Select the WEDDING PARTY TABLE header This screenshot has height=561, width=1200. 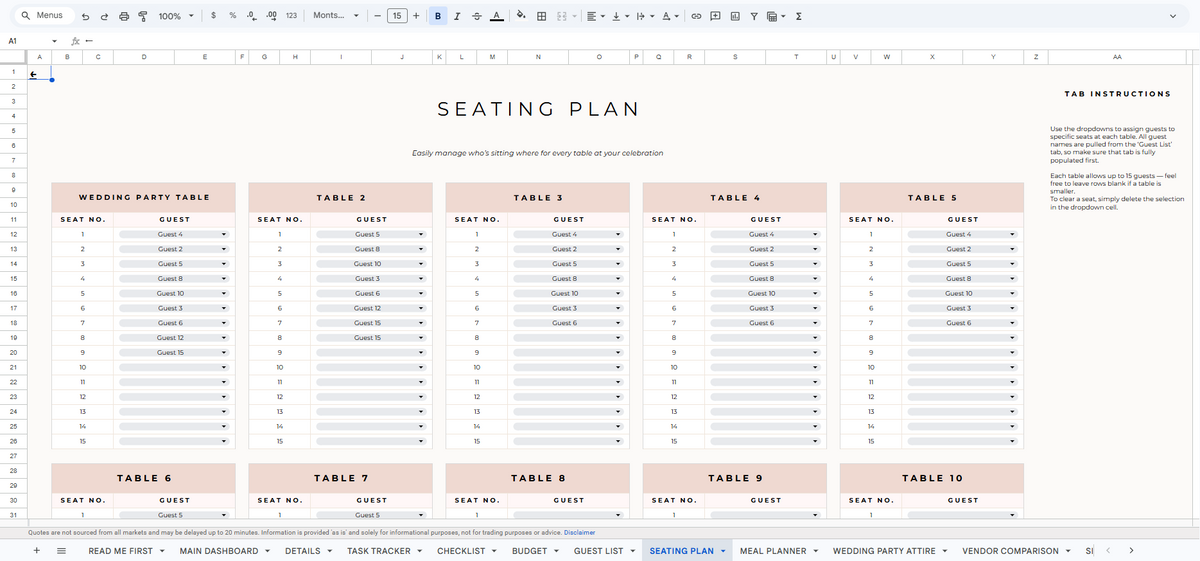144,198
